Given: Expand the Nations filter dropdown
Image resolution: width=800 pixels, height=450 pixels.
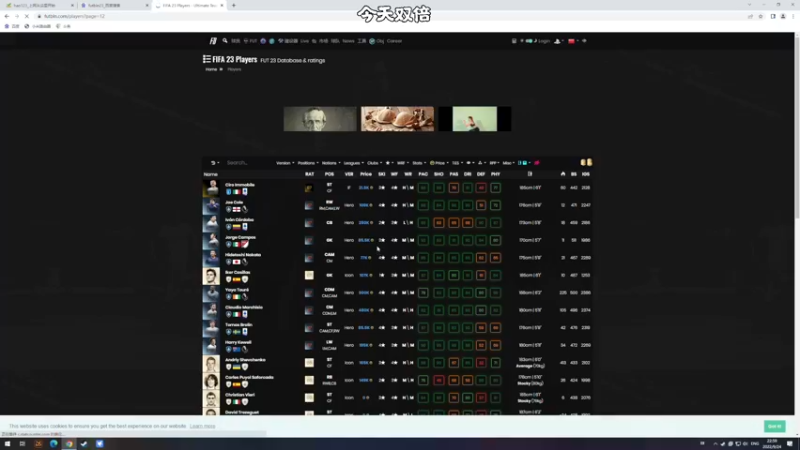Looking at the screenshot, I should click(331, 163).
